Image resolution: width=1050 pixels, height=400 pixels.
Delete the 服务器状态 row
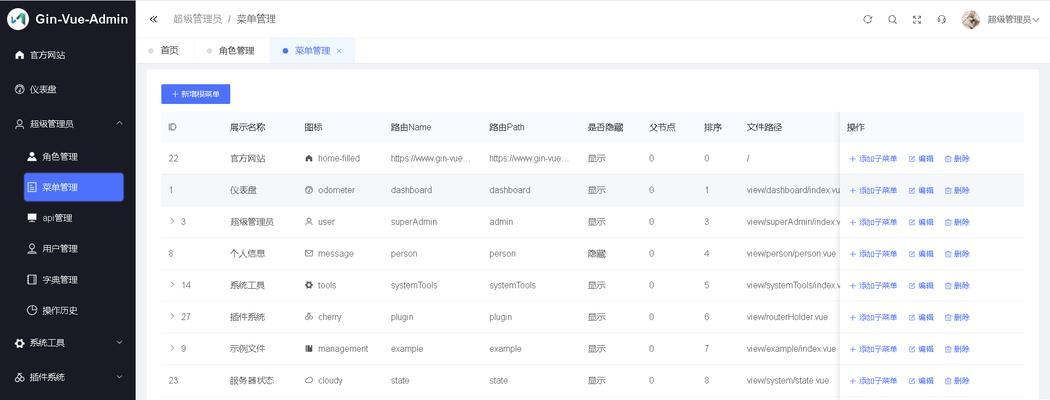coord(957,381)
